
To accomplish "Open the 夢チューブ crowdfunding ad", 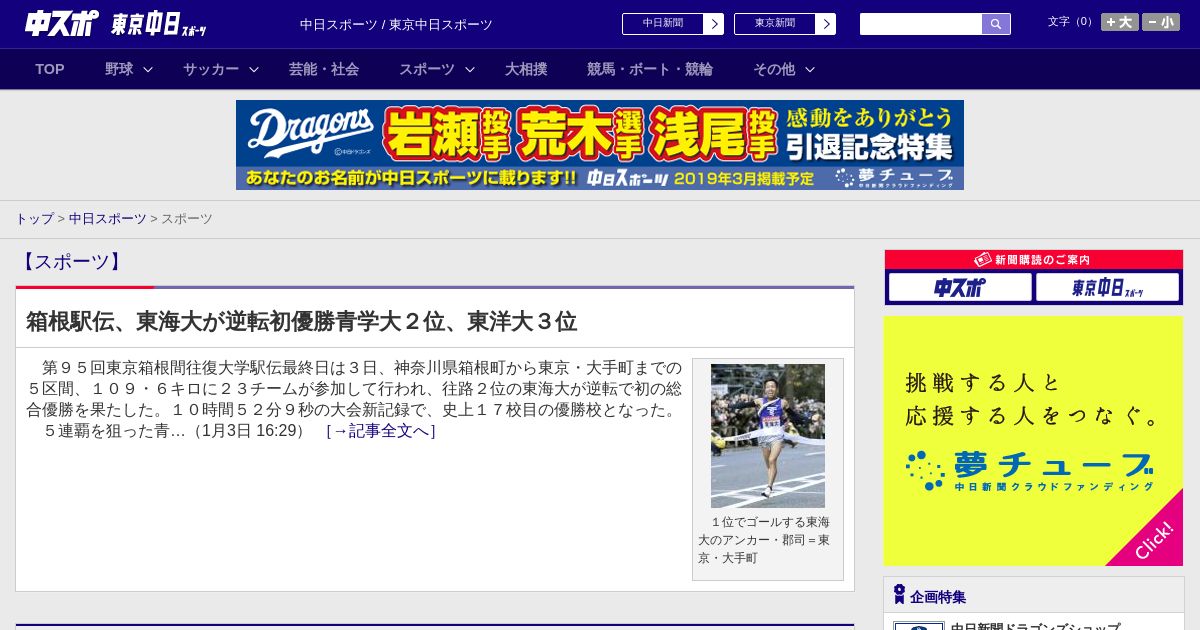I will (1034, 441).
